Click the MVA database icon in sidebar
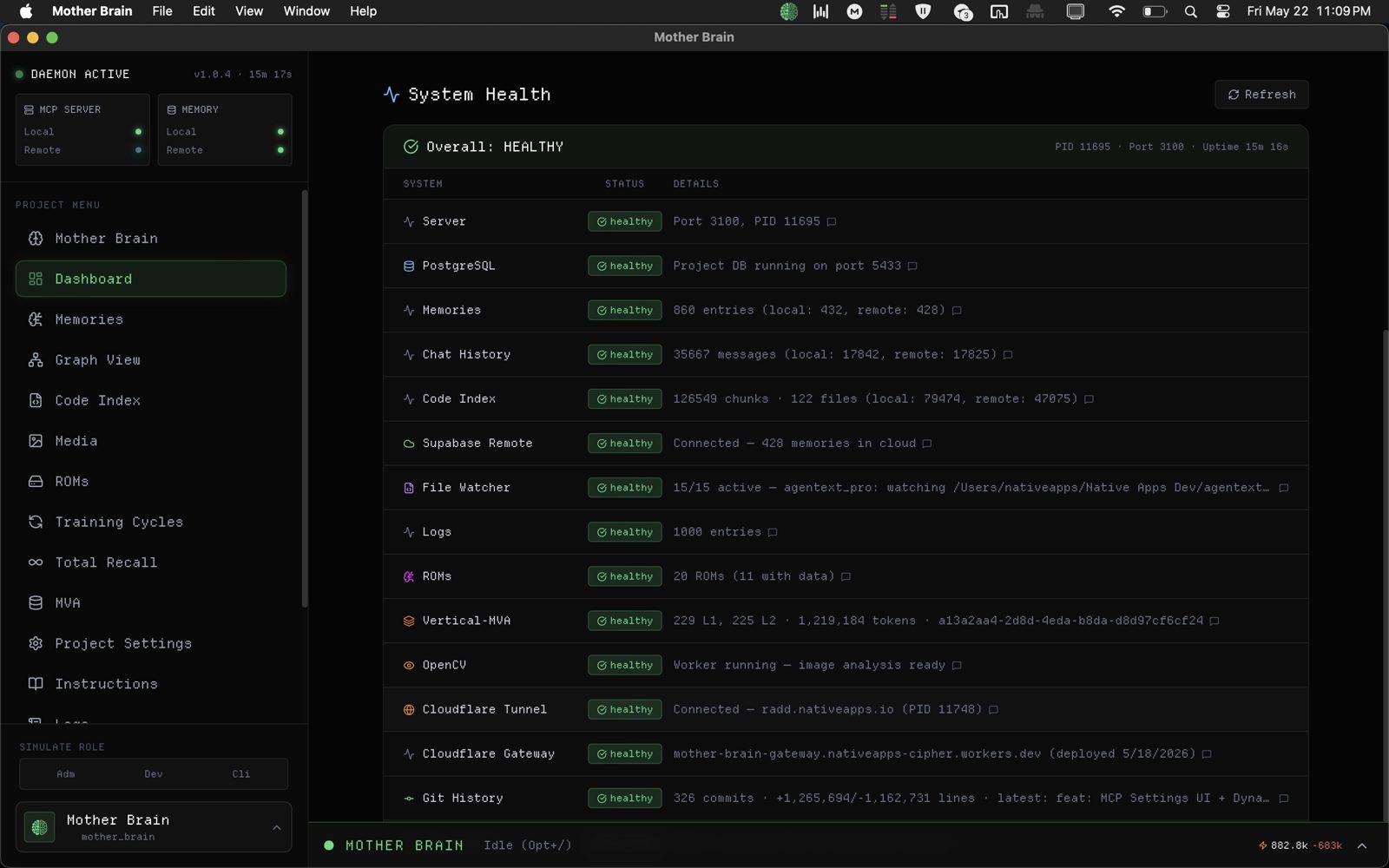This screenshot has width=1389, height=868. coord(36,603)
